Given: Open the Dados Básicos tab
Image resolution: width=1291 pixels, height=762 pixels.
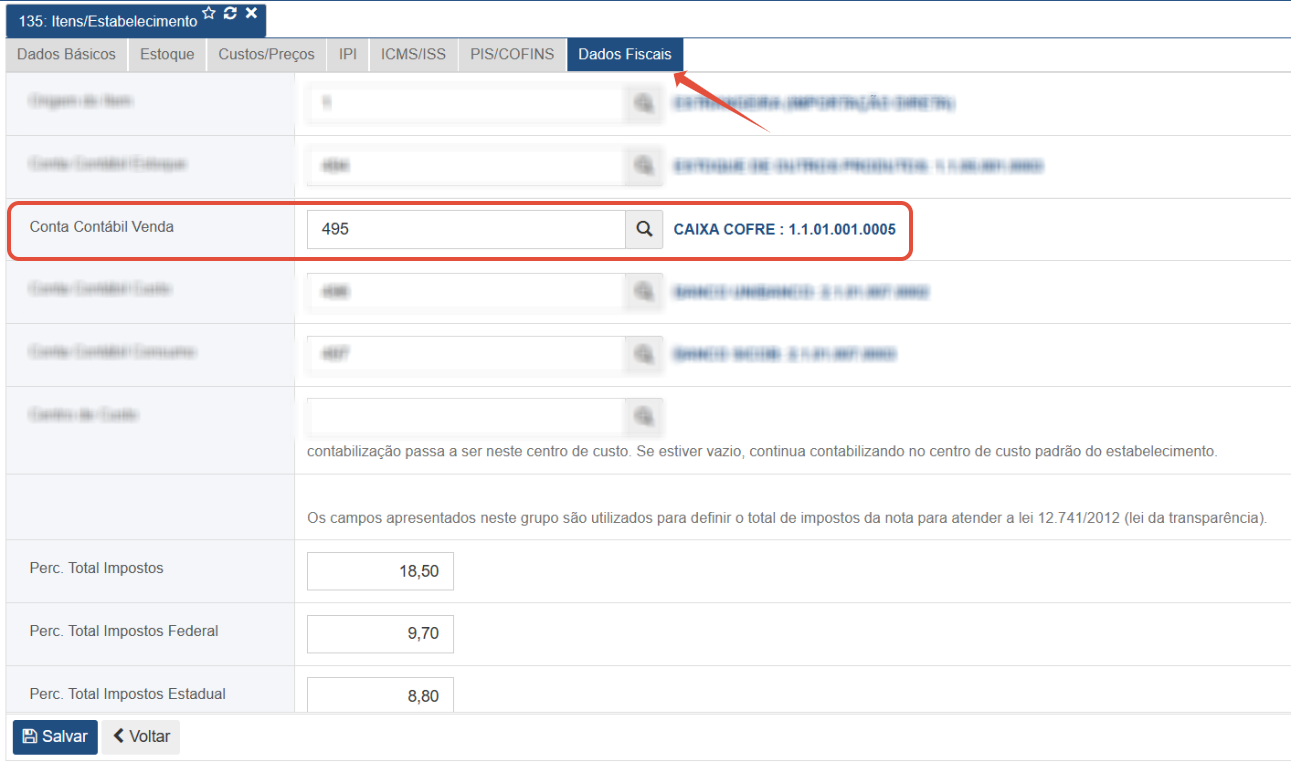Looking at the screenshot, I should pyautogui.click(x=66, y=54).
